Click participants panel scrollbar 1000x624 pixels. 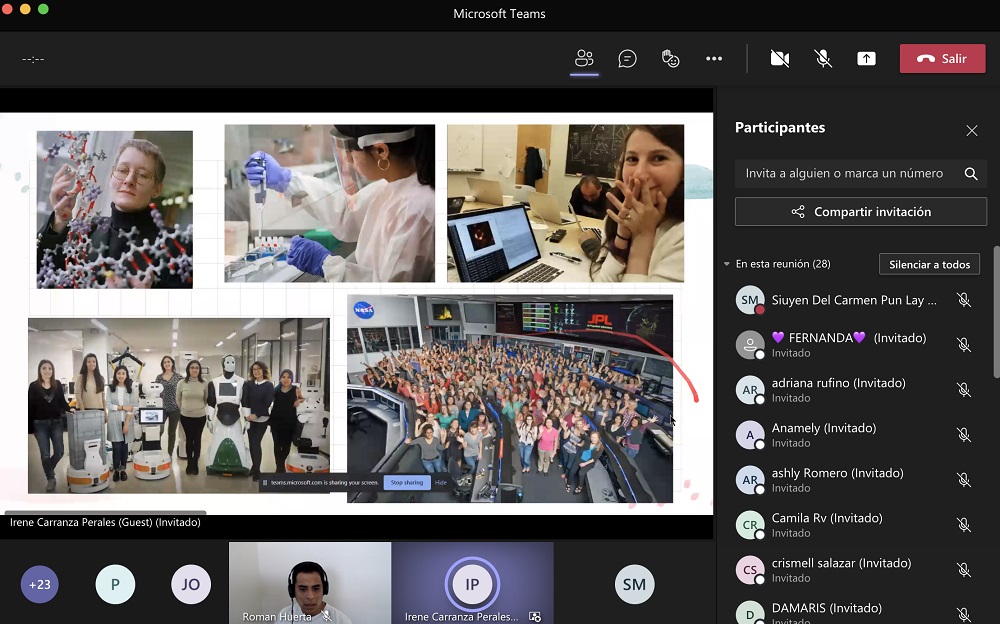click(996, 313)
